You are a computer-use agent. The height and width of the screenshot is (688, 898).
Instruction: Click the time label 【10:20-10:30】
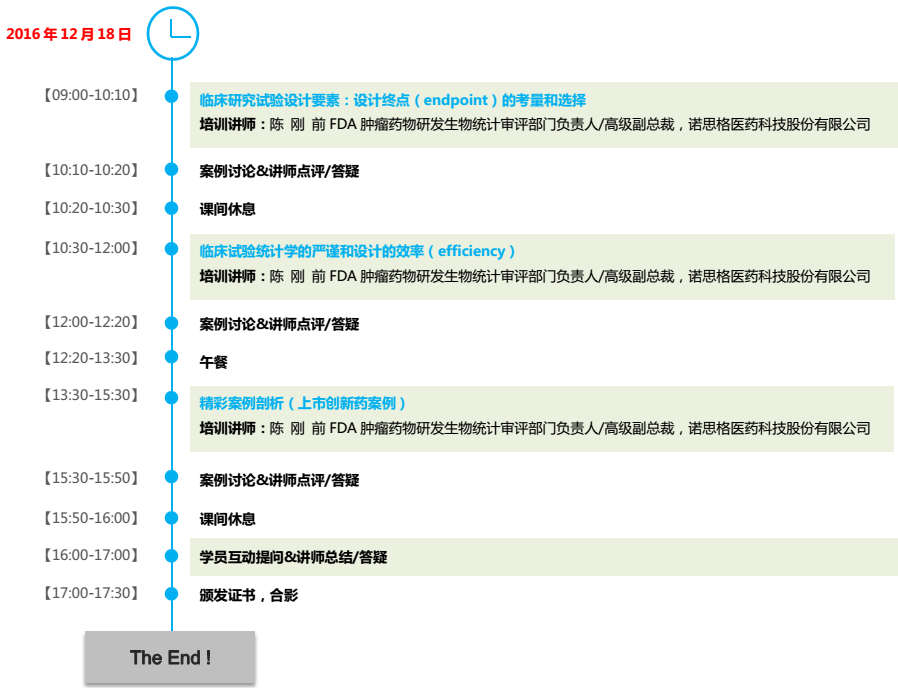(92, 208)
